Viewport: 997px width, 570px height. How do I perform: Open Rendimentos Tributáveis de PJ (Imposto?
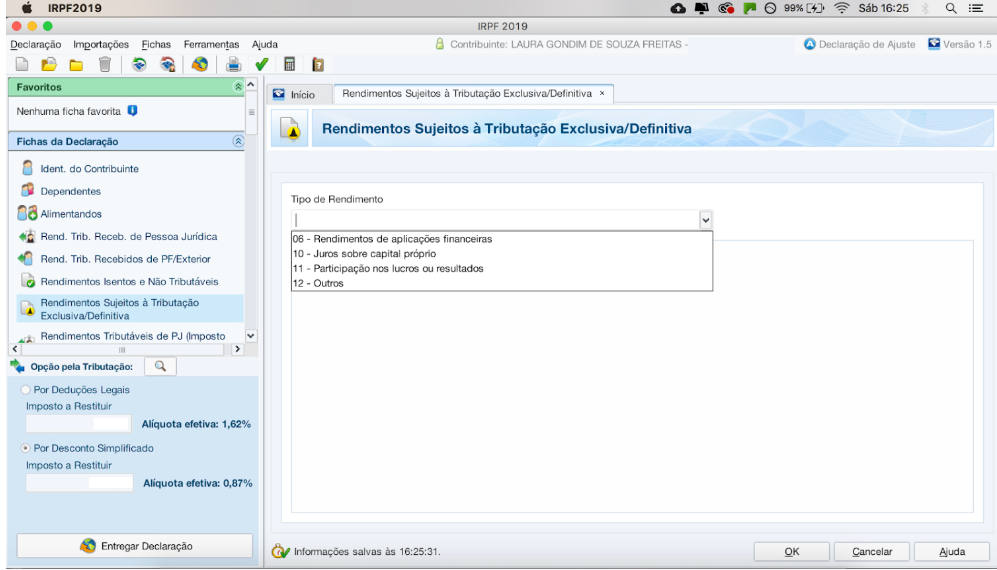(133, 336)
